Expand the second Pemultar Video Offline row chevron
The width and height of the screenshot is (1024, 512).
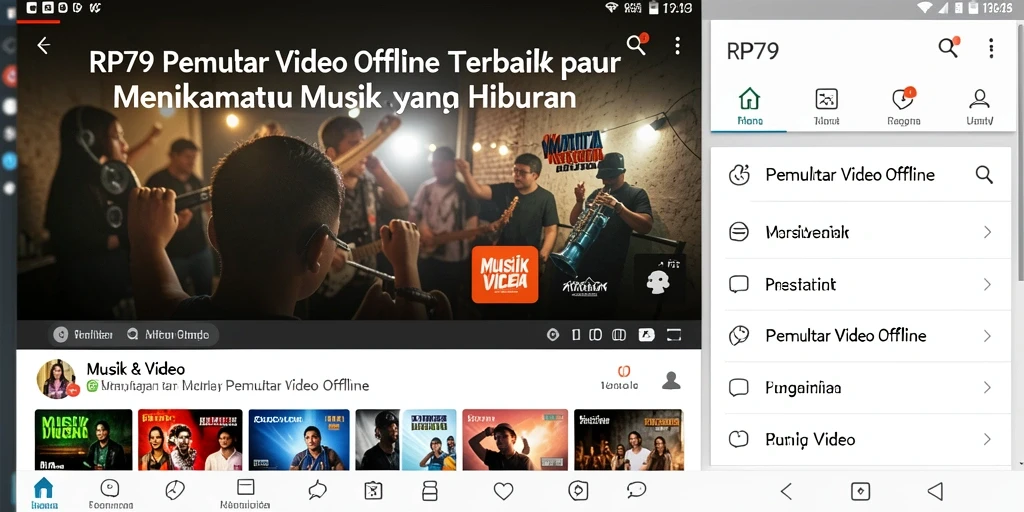click(x=987, y=336)
